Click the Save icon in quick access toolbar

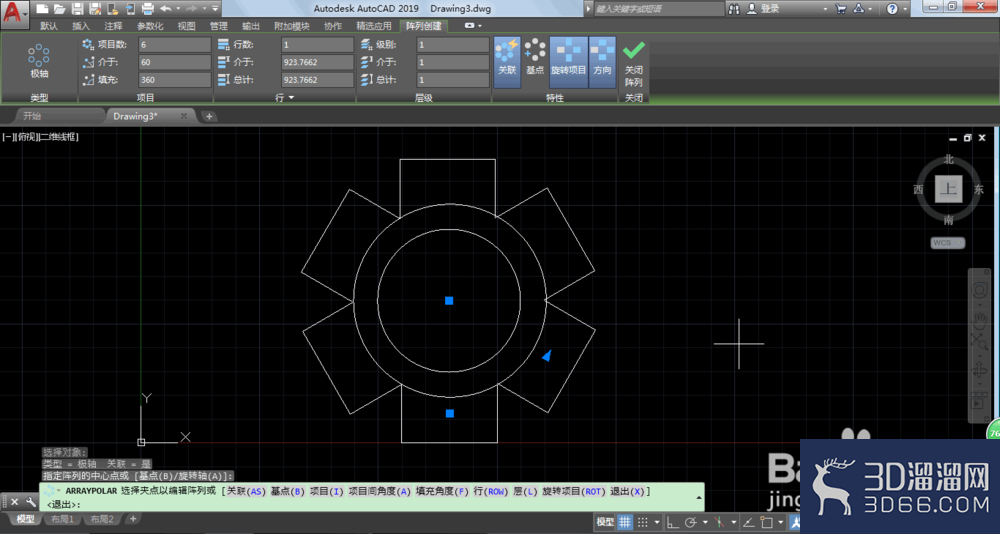77,9
